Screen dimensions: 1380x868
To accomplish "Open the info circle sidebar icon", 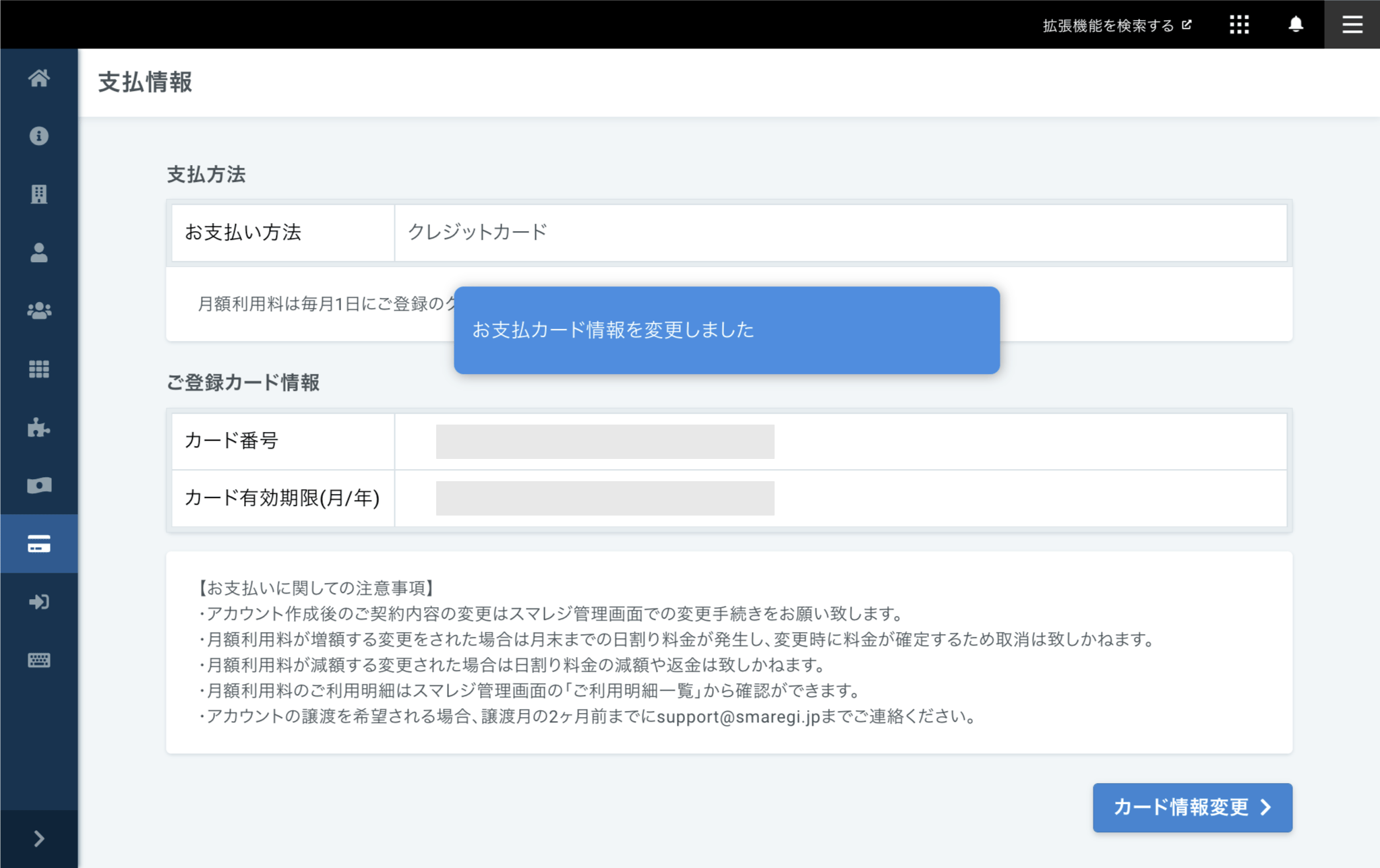I will coord(39,136).
